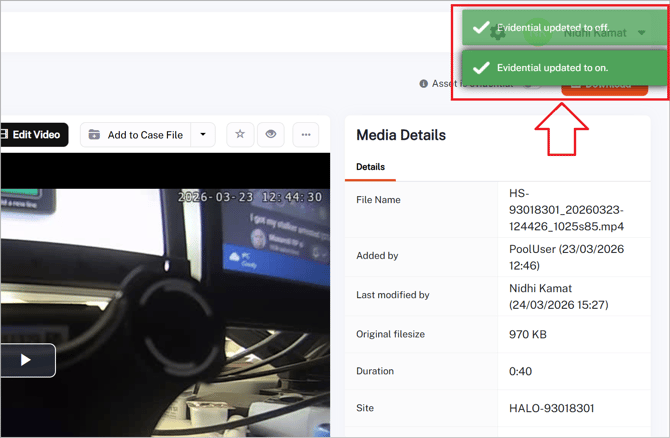The width and height of the screenshot is (670, 438).
Task: Dismiss the 'Evidential updated to on.' notification
Action: pyautogui.click(x=564, y=68)
